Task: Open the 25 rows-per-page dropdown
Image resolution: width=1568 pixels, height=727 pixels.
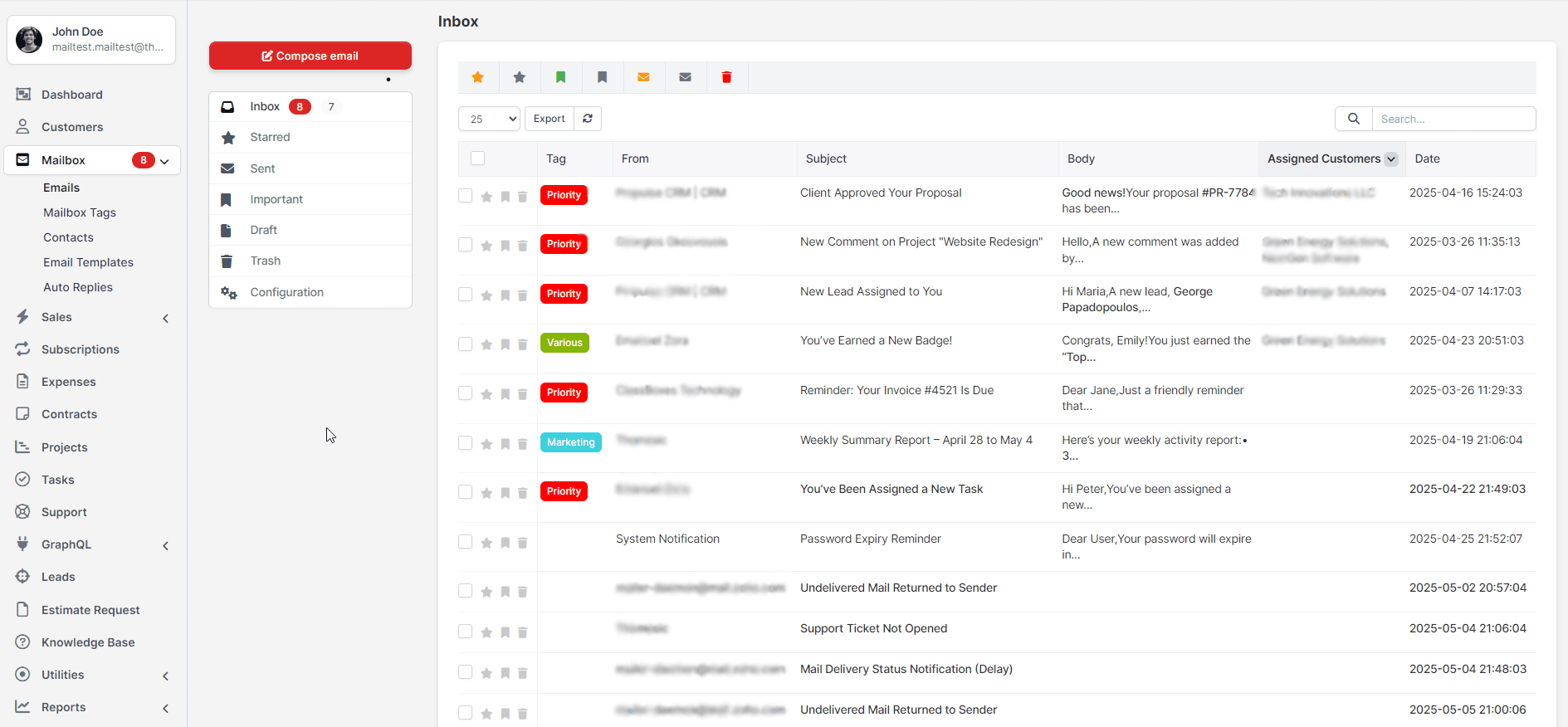Action: pyautogui.click(x=489, y=119)
